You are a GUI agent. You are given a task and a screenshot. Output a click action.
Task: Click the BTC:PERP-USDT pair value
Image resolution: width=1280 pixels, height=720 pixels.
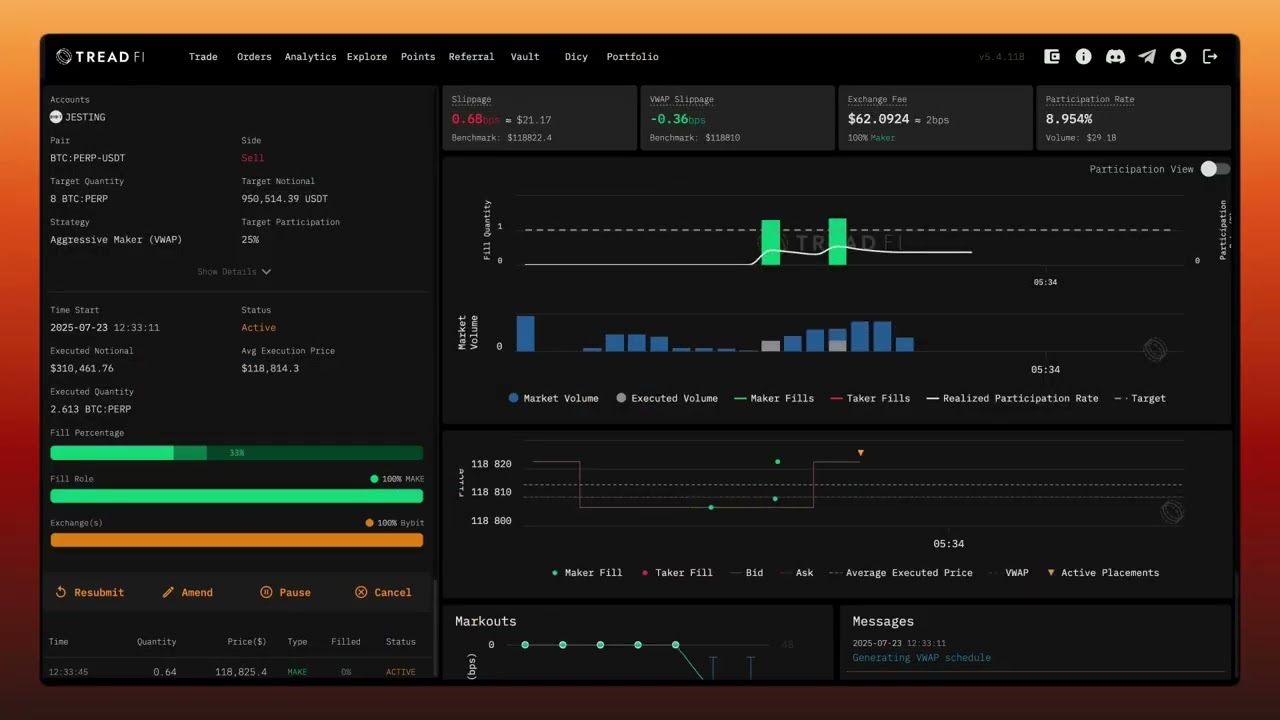click(88, 158)
